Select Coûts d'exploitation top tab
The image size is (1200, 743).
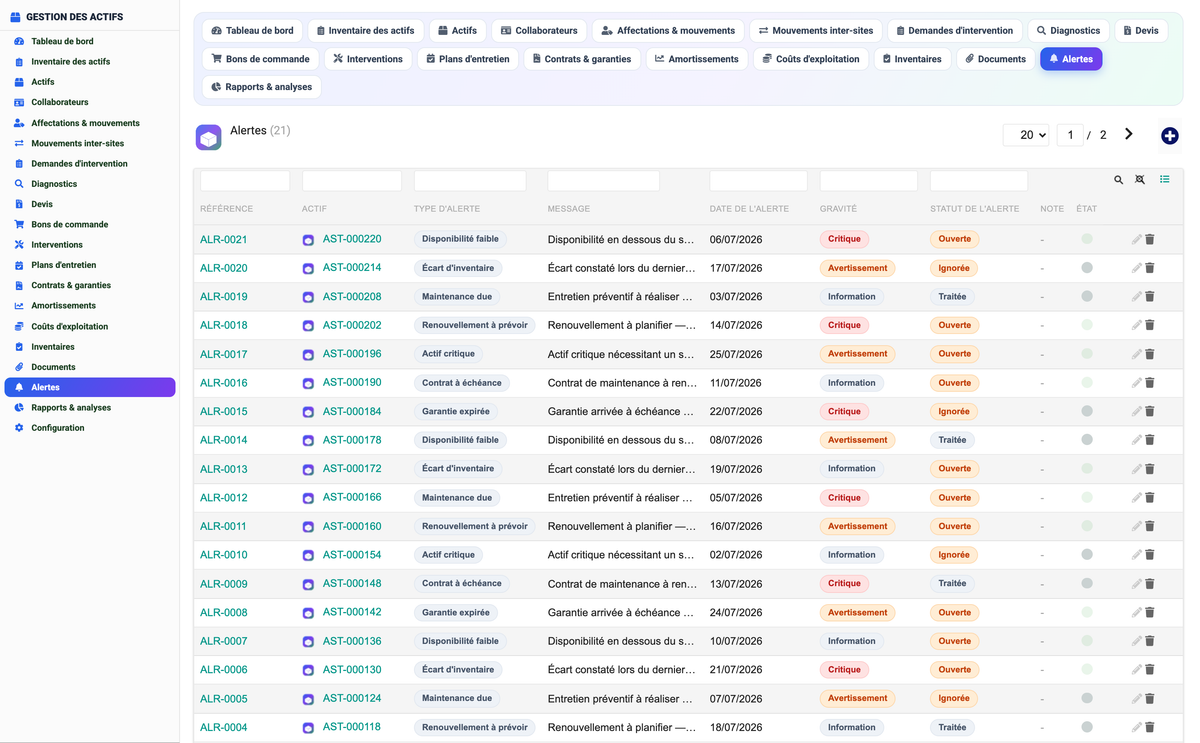[810, 59]
